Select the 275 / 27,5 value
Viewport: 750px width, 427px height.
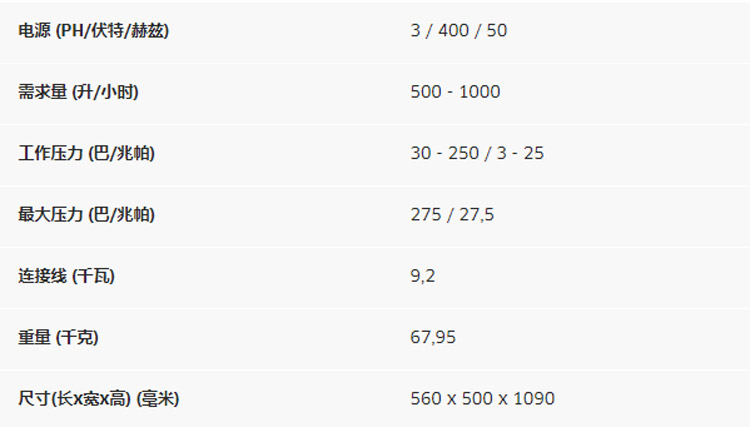452,215
